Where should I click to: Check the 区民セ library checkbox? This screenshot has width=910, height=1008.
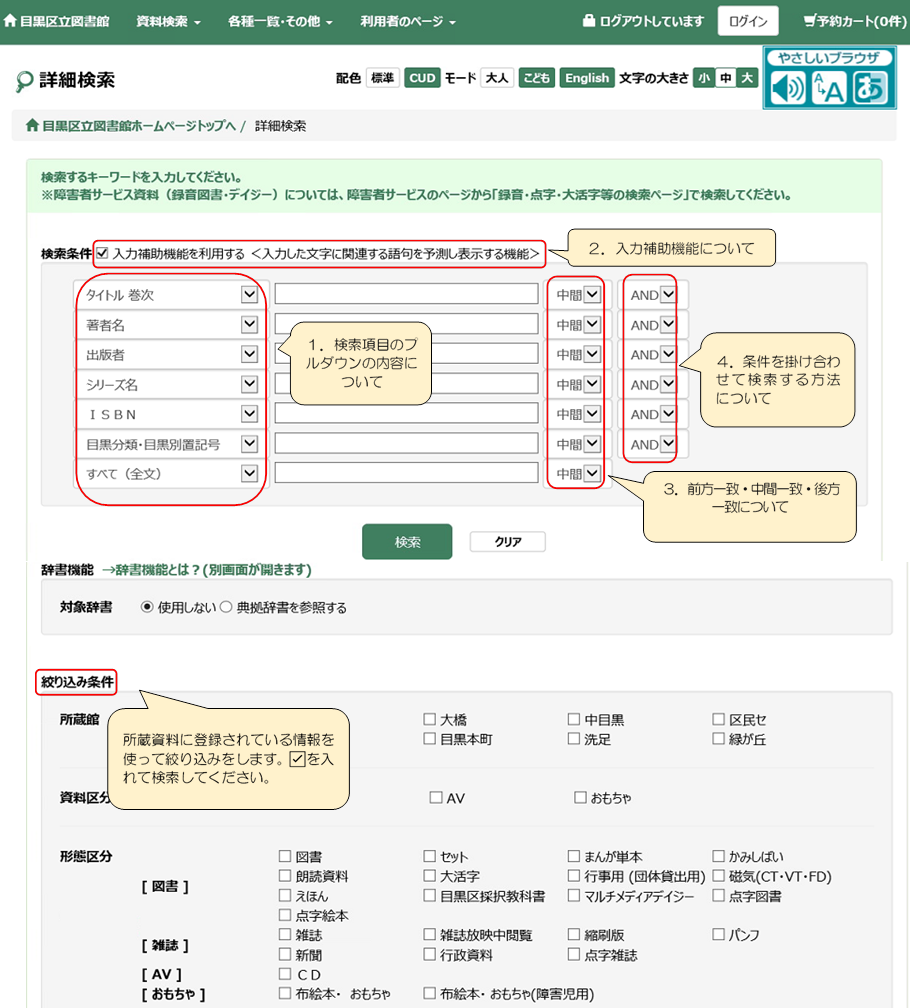tap(718, 719)
